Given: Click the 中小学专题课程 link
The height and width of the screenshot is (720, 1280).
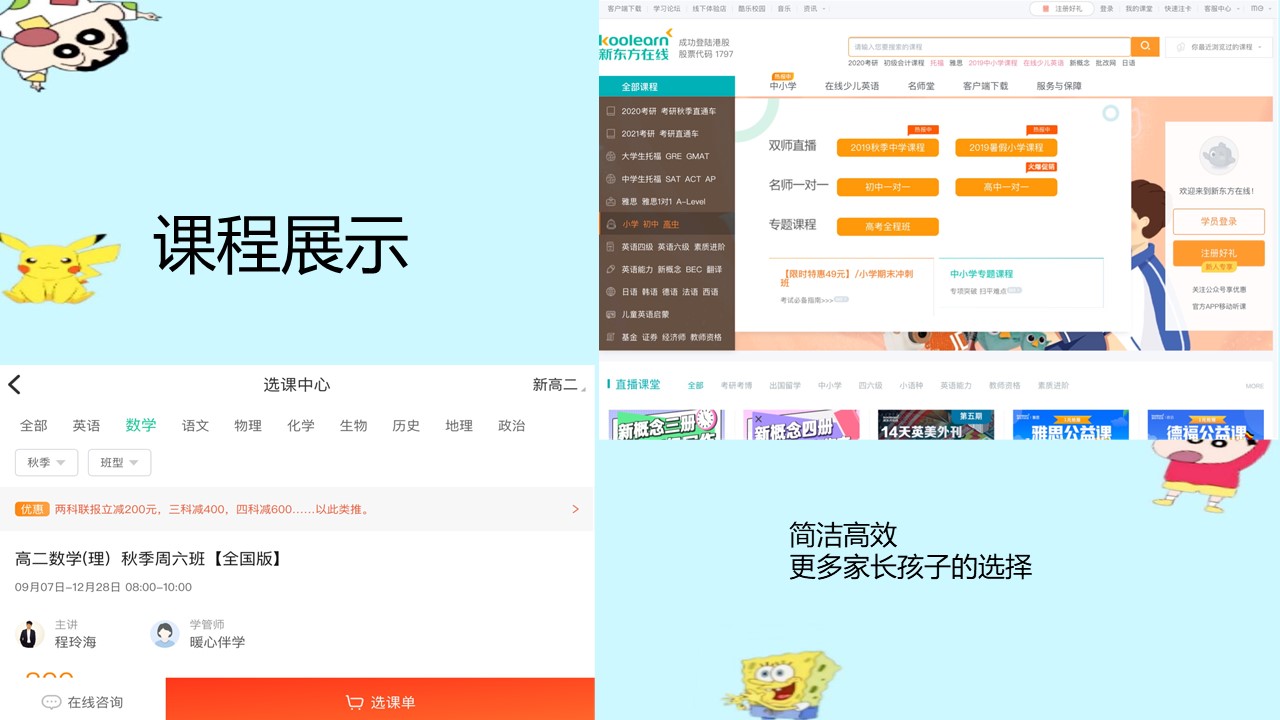Looking at the screenshot, I should [981, 273].
